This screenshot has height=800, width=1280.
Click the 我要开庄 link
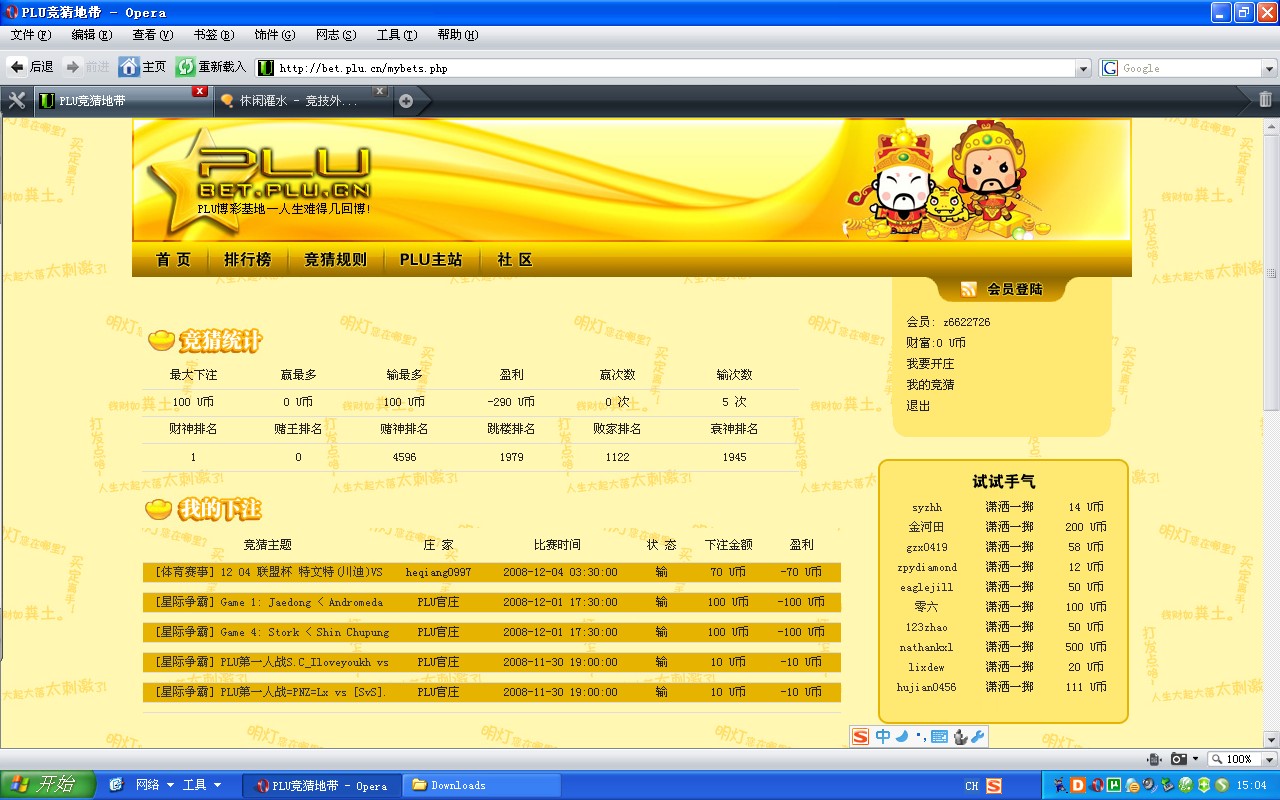coord(931,364)
